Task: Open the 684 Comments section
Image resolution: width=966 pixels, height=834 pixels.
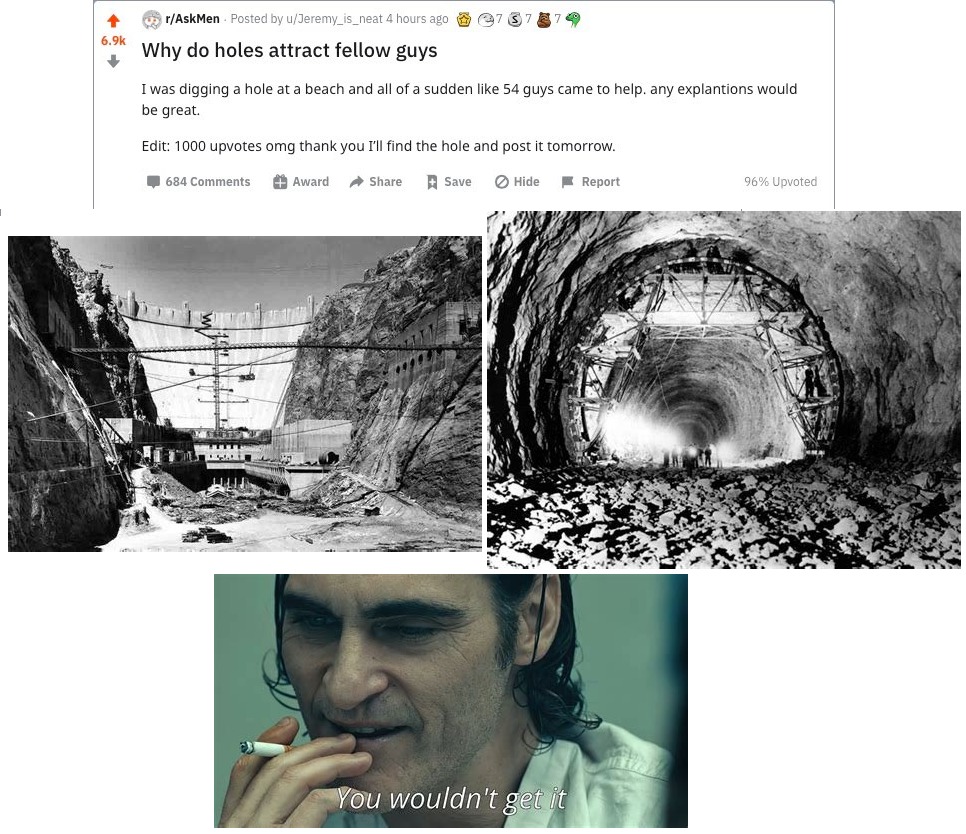Action: [198, 182]
